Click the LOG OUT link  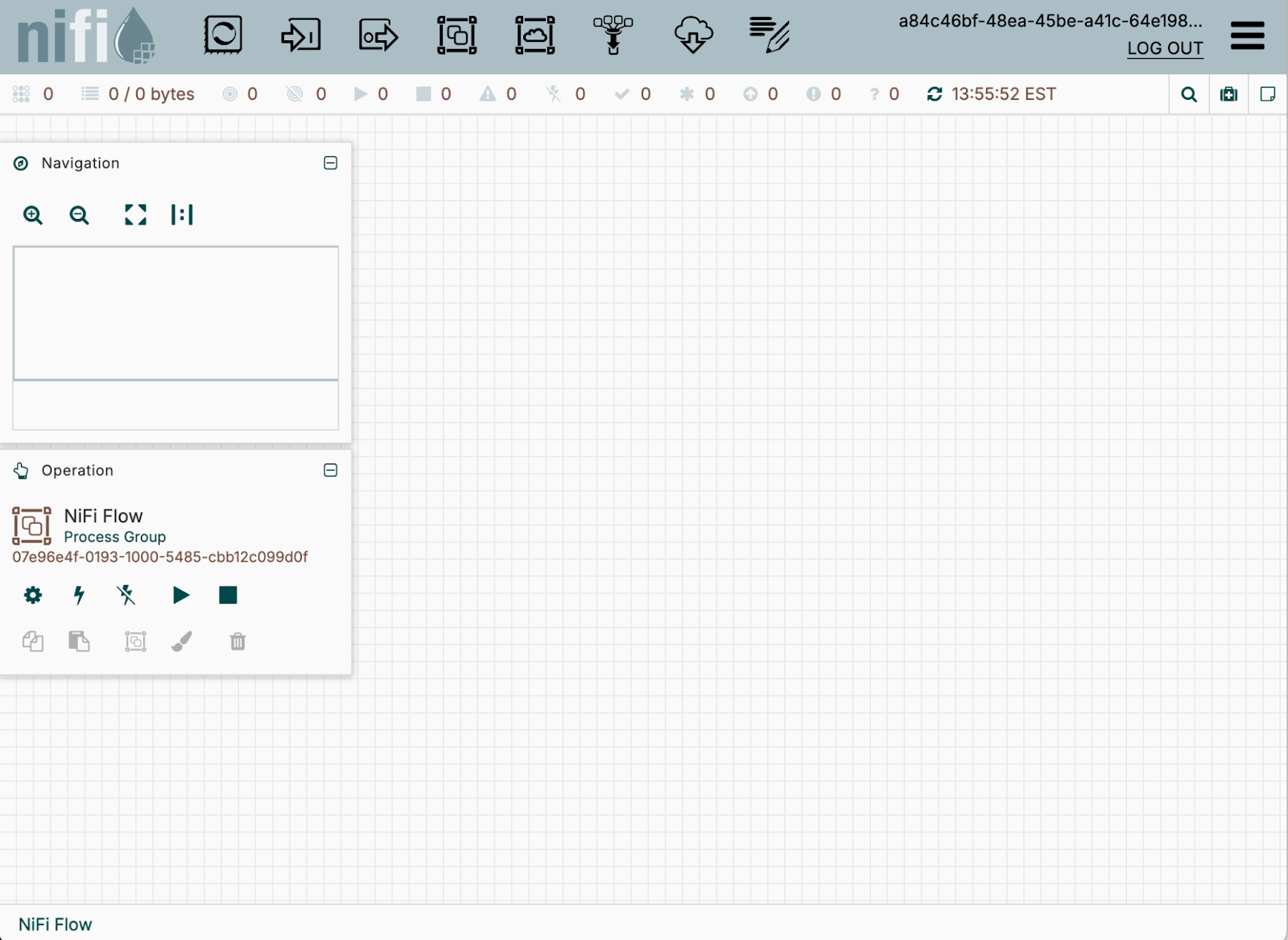click(x=1164, y=48)
